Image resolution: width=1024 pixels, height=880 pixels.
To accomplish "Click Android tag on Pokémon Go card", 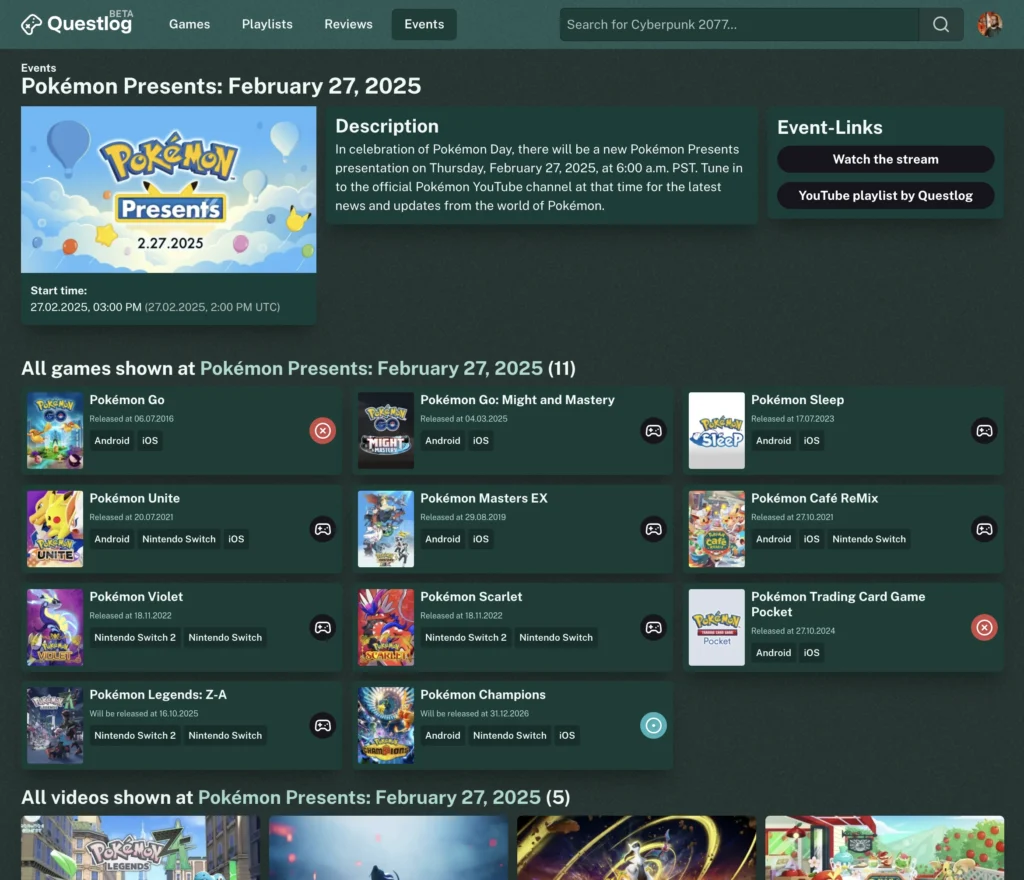I will pyautogui.click(x=112, y=441).
